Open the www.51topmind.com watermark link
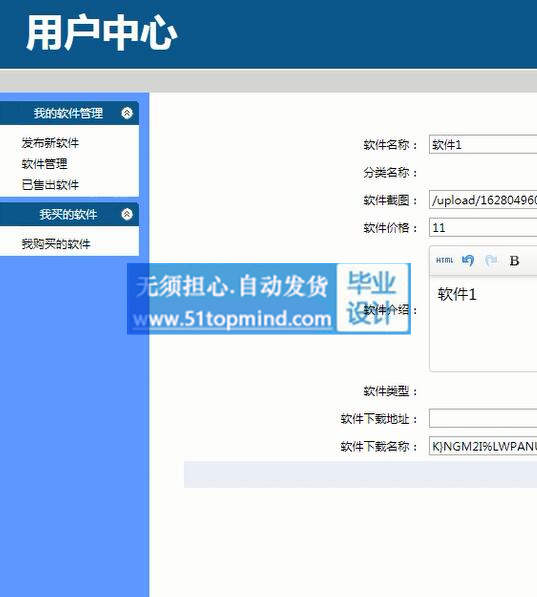Image resolution: width=537 pixels, height=597 pixels. coord(232,319)
